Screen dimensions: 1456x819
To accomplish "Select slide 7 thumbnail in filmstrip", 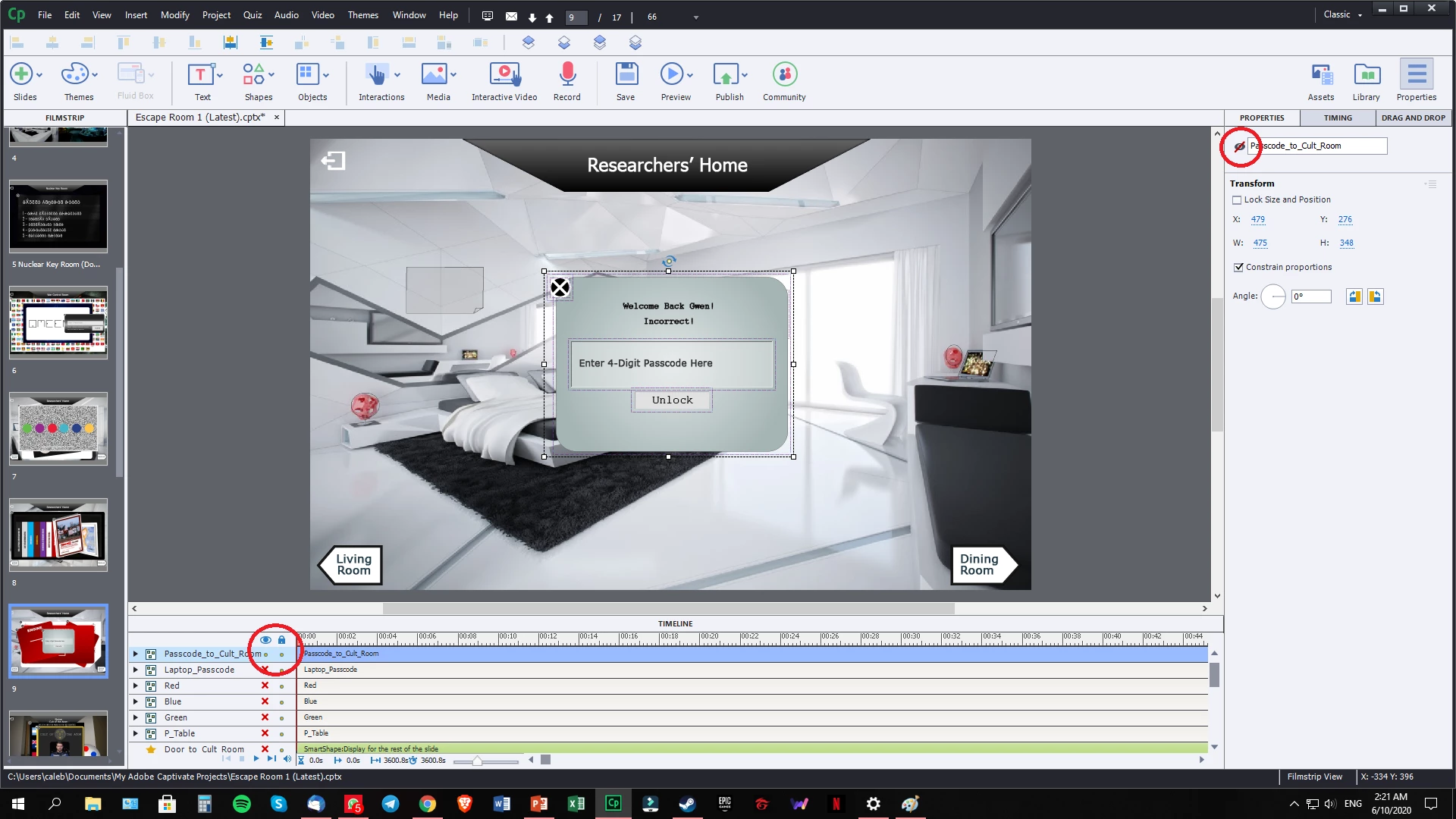I will 58,429.
